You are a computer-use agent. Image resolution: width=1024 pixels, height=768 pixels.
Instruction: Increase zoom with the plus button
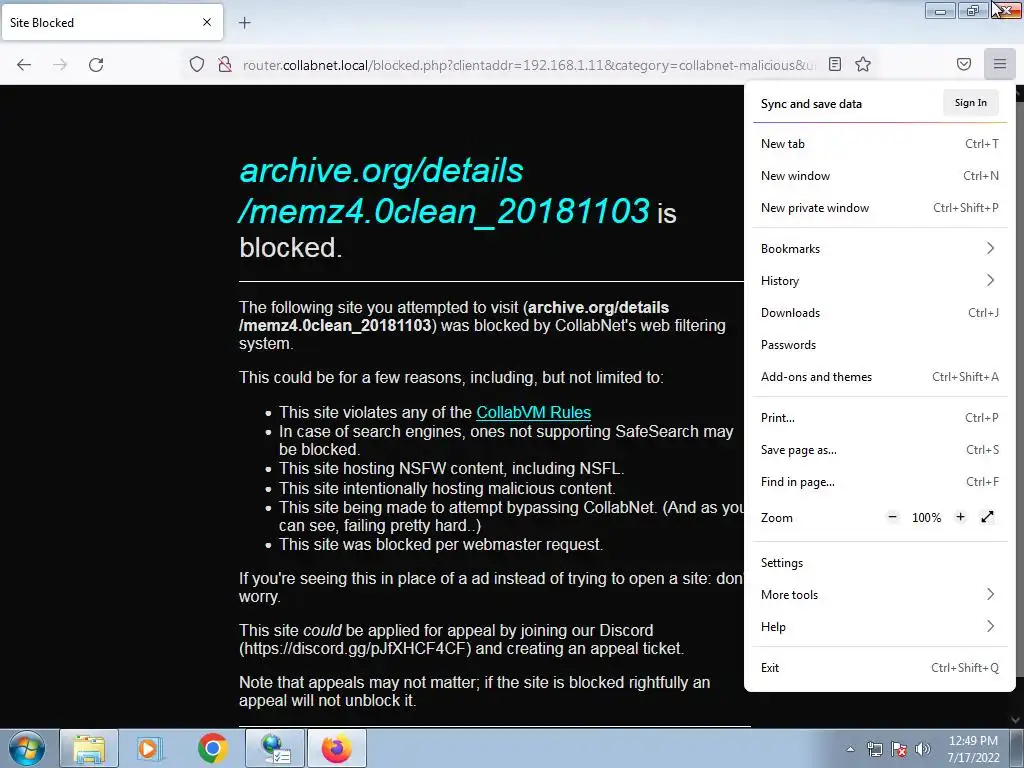(960, 517)
